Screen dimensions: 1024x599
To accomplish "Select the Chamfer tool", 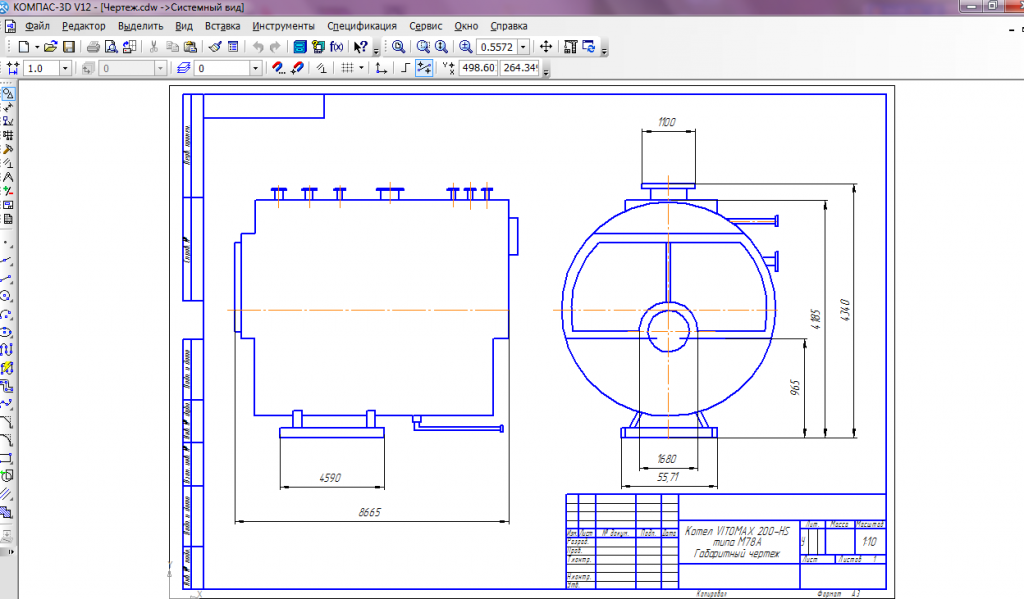I will 7,421.
